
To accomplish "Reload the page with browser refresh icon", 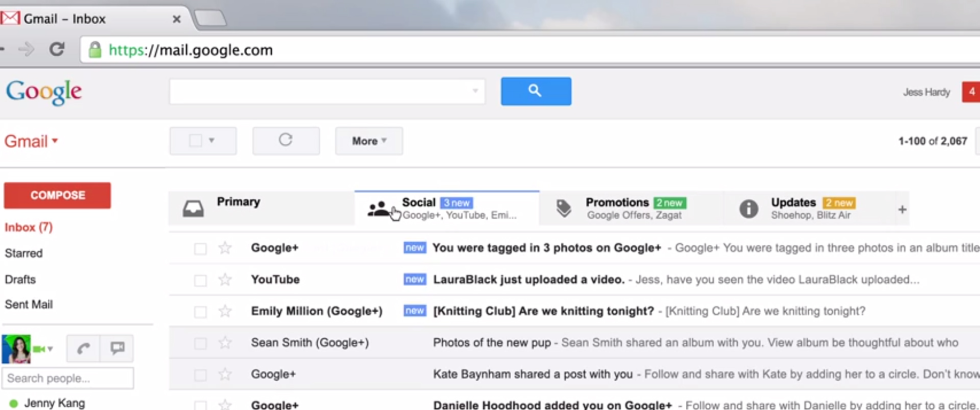I will (x=57, y=50).
